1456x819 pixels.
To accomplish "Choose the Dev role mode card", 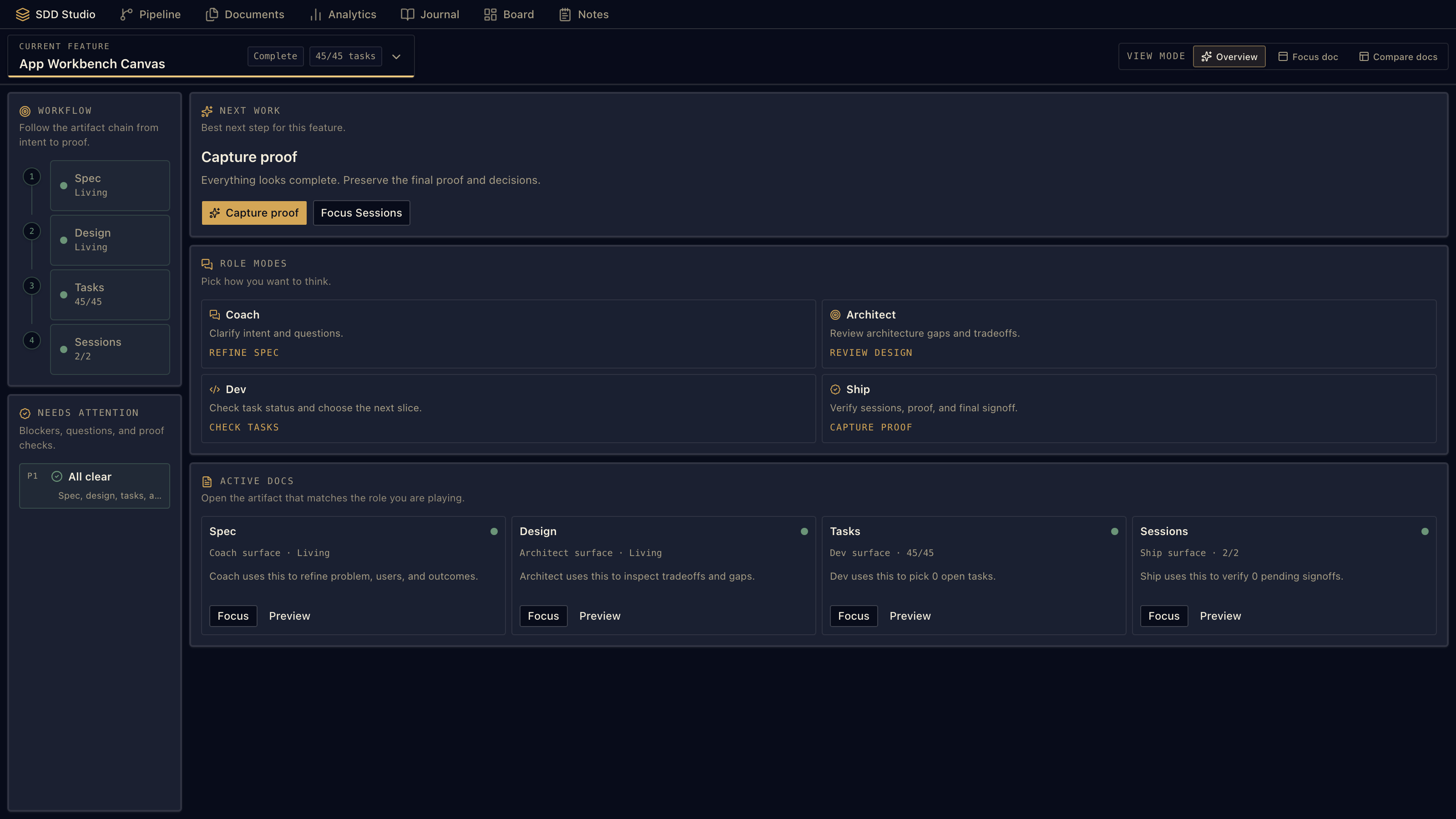I will pos(508,409).
